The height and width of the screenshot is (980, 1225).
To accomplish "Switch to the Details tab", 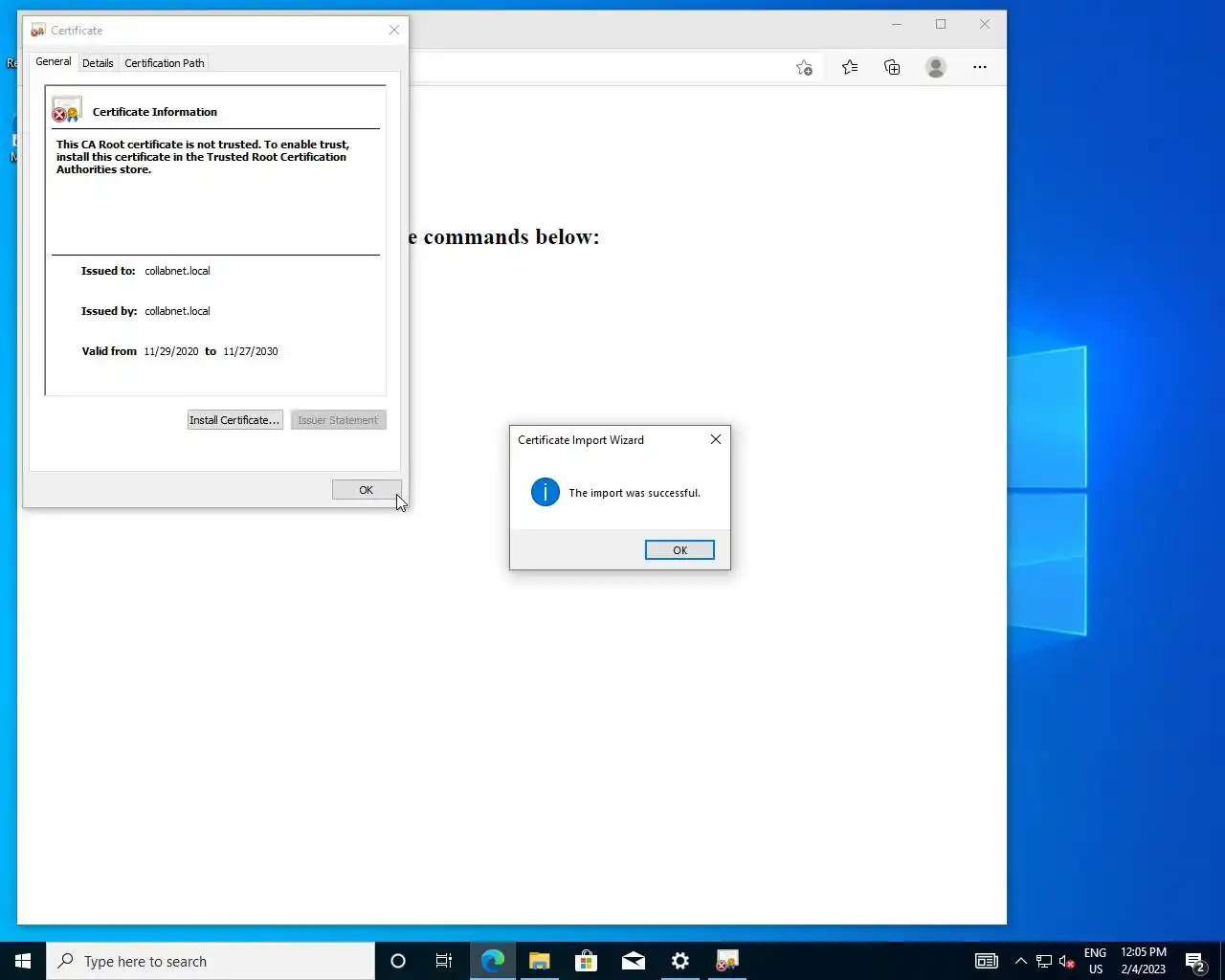I will coord(98,63).
